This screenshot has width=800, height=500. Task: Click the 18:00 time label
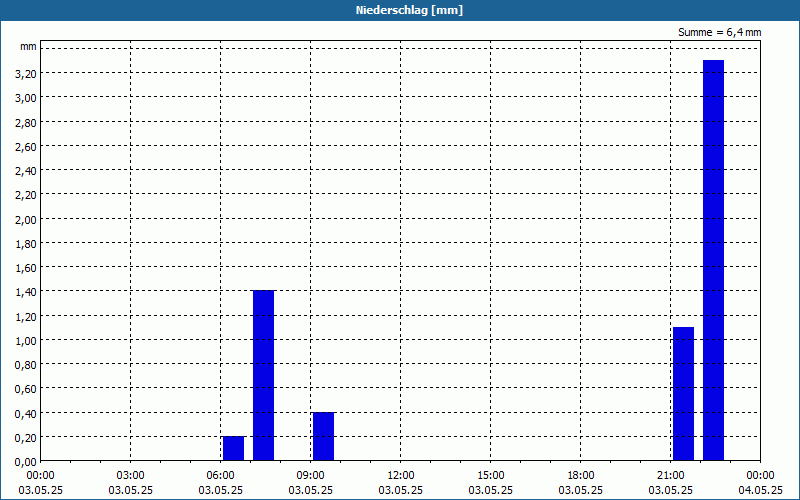tap(581, 476)
